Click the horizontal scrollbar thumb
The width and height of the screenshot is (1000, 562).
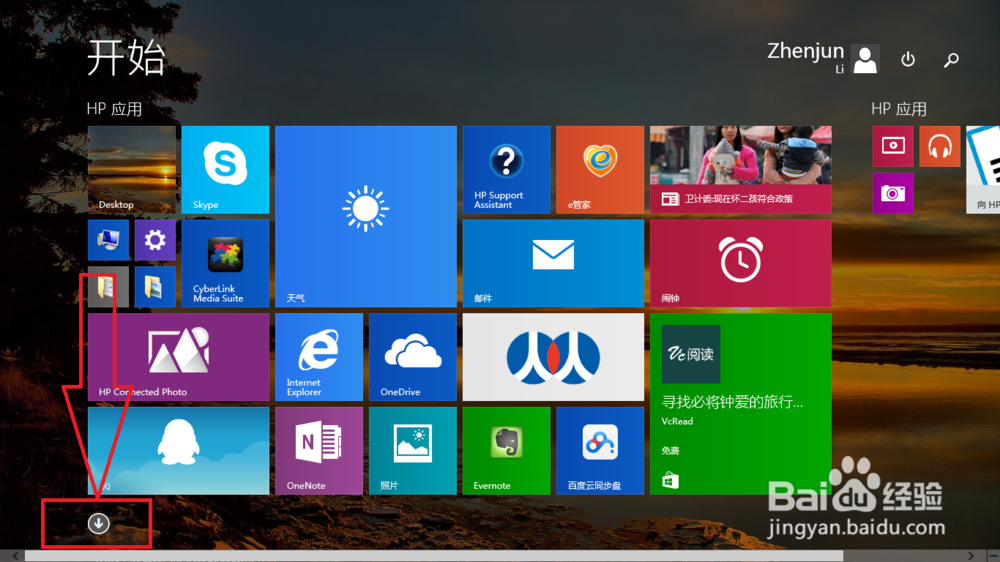pyautogui.click(x=434, y=556)
